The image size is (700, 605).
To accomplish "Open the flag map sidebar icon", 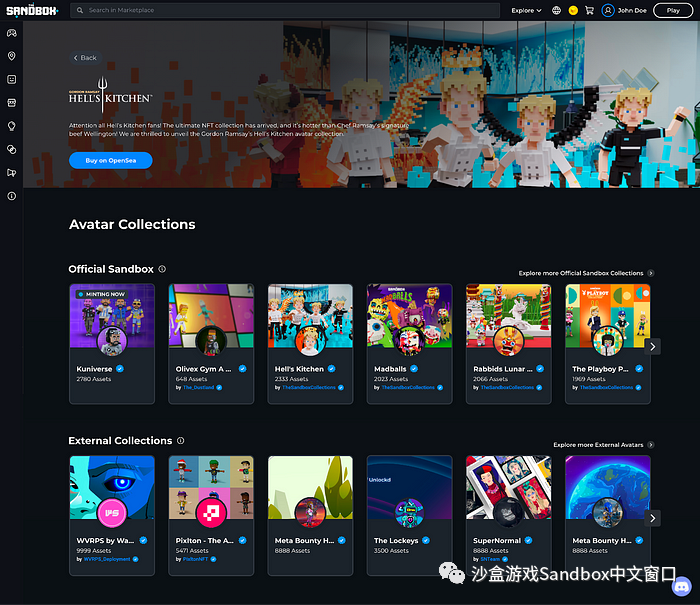I will coord(12,173).
